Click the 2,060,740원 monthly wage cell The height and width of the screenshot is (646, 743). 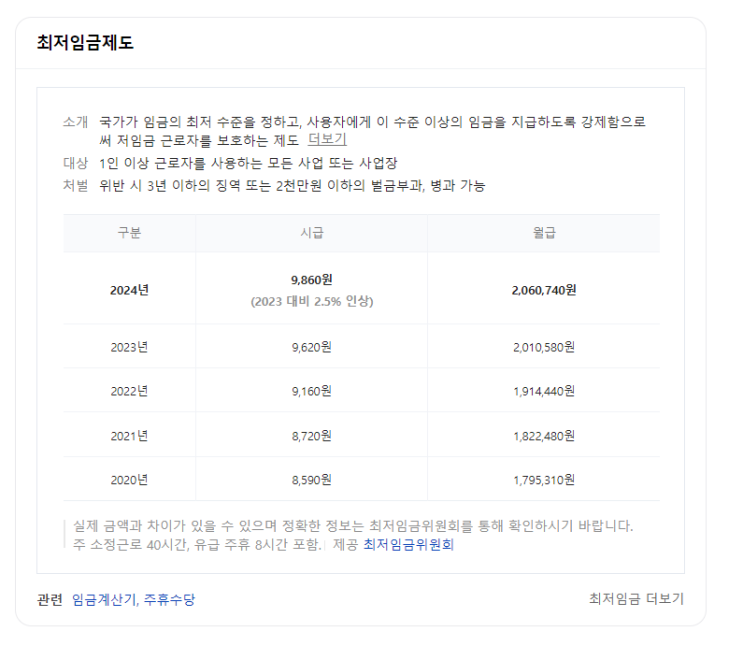click(544, 290)
